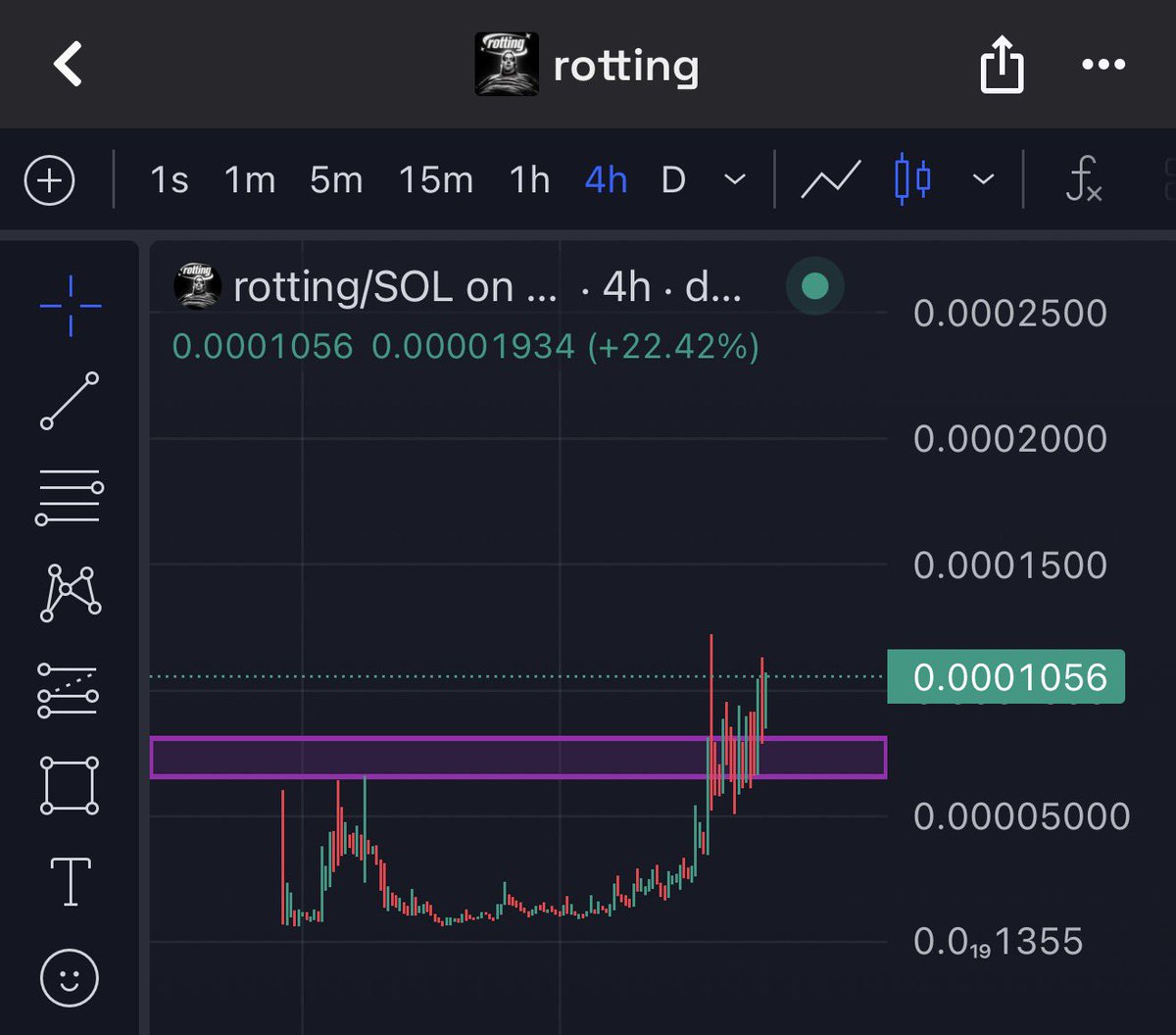Select the 1h timeframe
1176x1035 pixels.
pyautogui.click(x=529, y=180)
